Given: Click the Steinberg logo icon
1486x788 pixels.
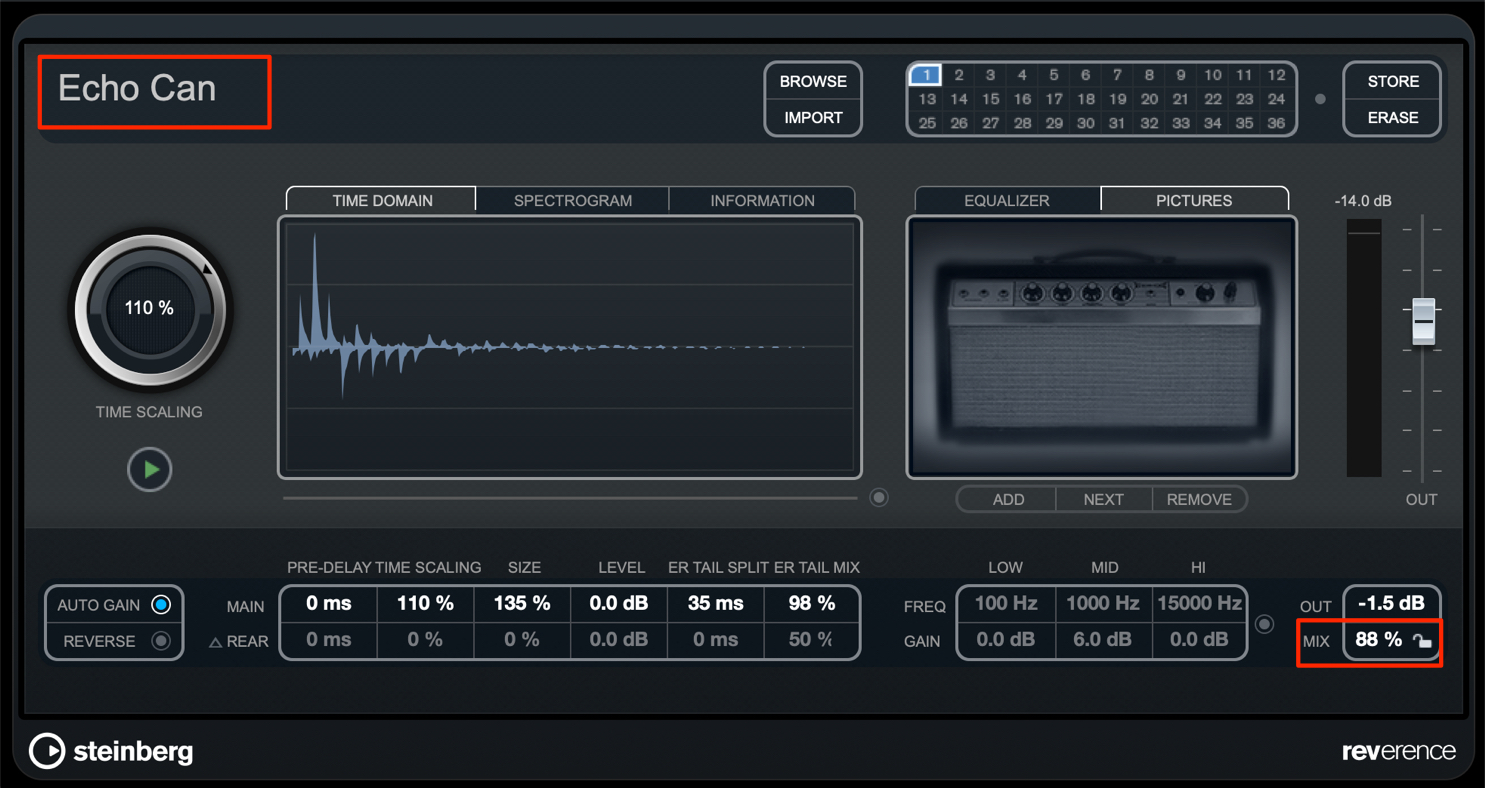Looking at the screenshot, I should pyautogui.click(x=47, y=751).
